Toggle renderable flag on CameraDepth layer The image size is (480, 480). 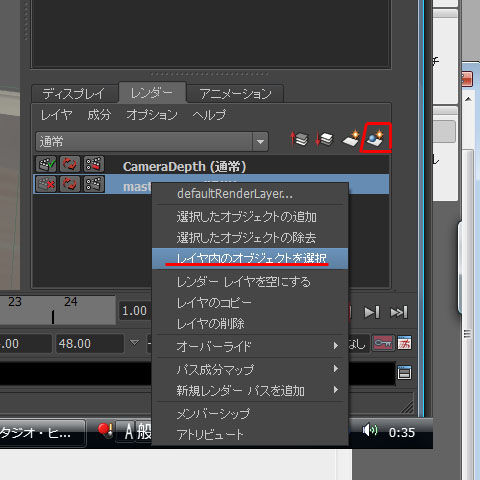[46, 164]
